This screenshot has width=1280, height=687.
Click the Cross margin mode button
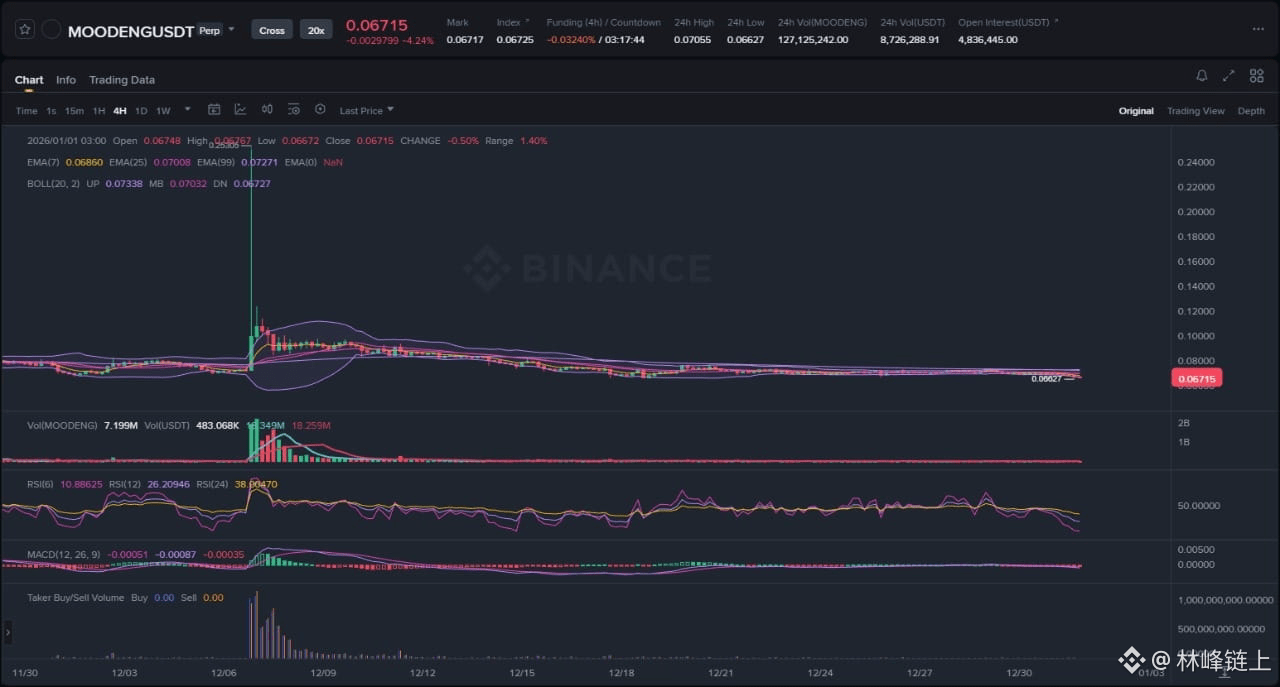(272, 30)
